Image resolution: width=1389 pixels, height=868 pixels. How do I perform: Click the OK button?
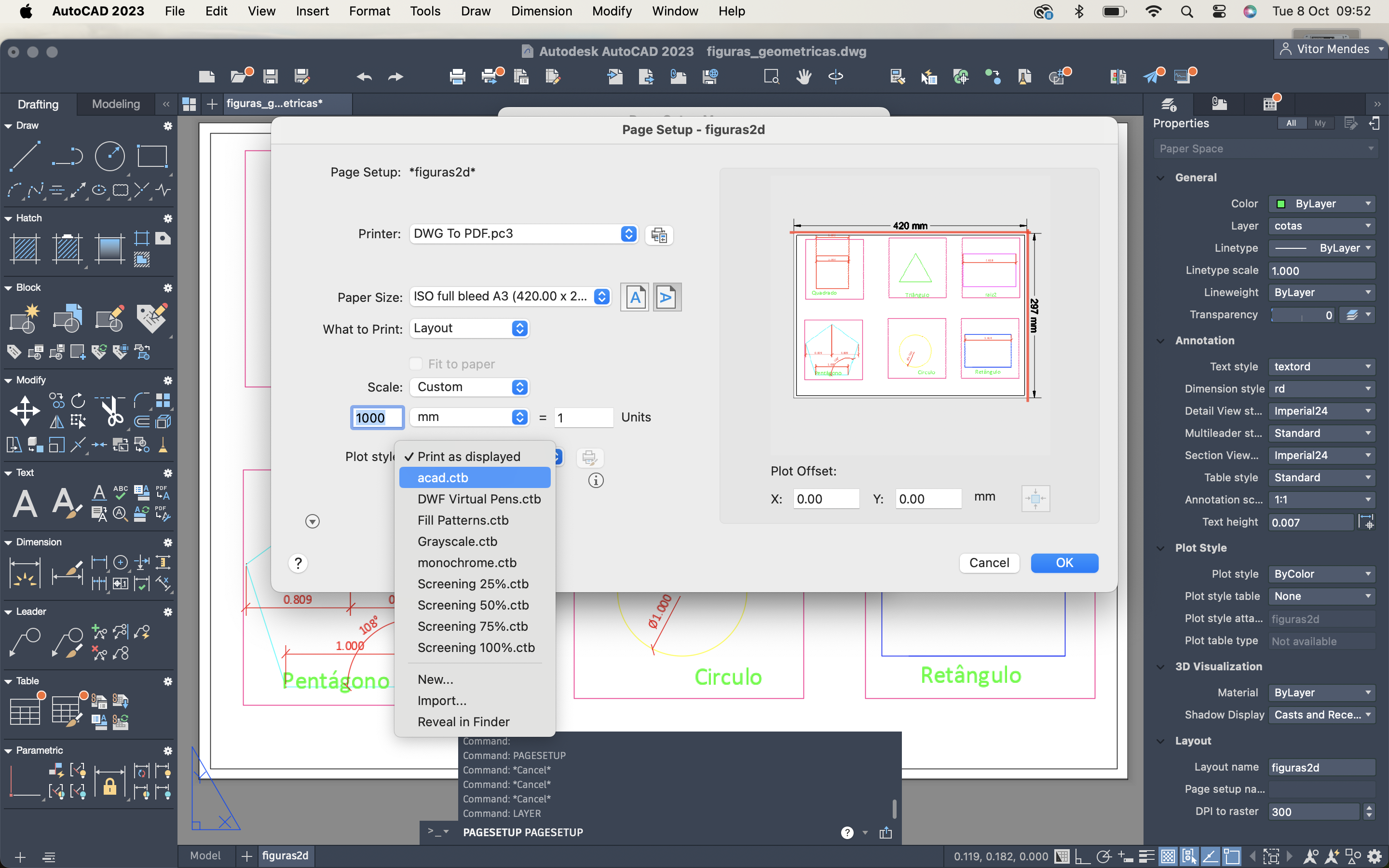pyautogui.click(x=1064, y=563)
